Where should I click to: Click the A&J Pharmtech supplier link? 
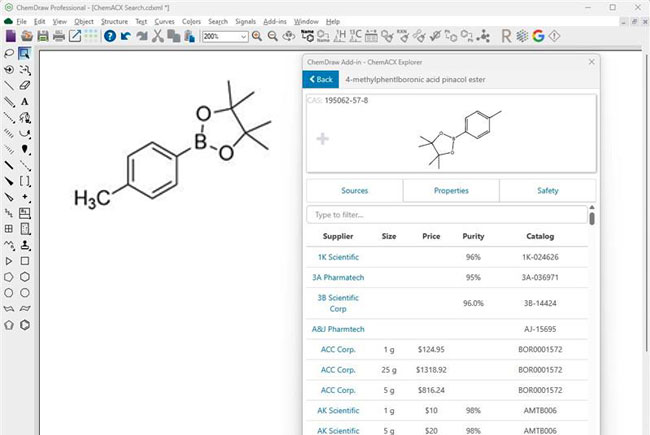338,329
